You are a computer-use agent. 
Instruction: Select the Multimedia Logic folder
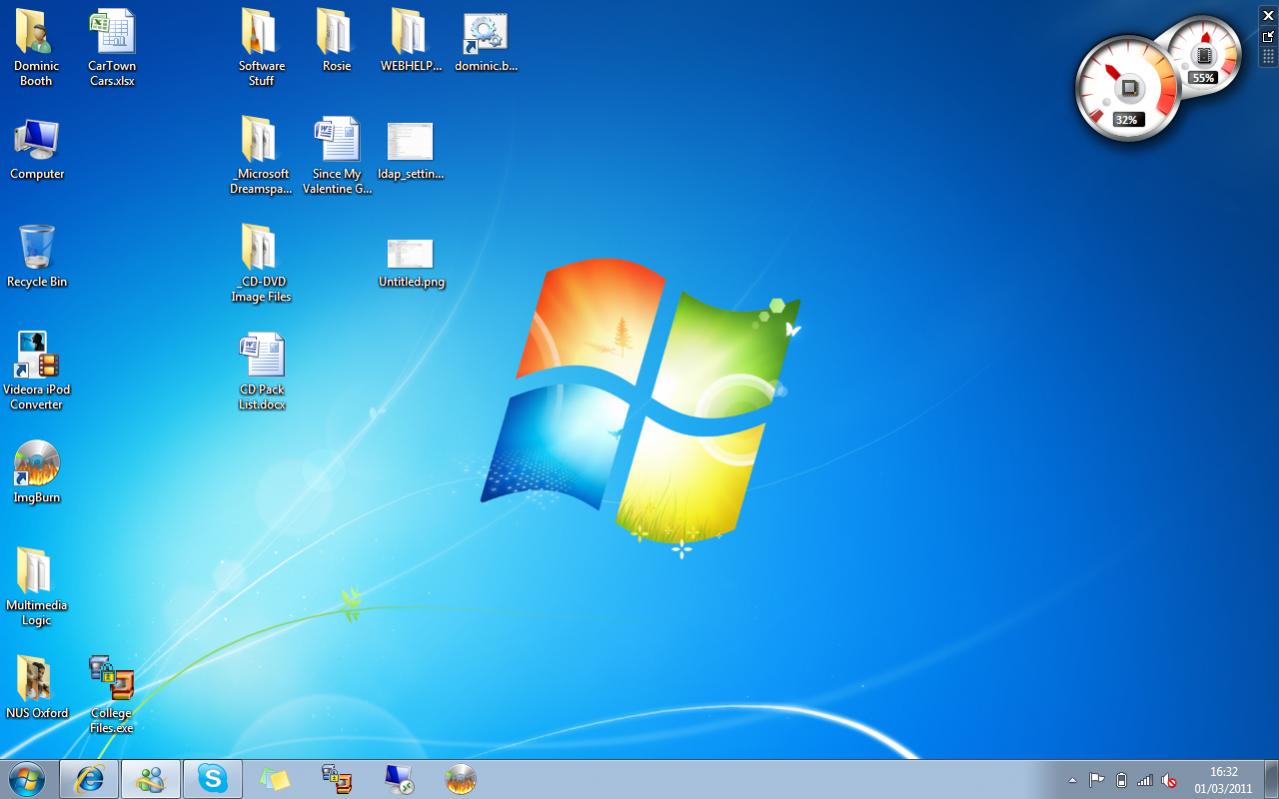pos(37,587)
